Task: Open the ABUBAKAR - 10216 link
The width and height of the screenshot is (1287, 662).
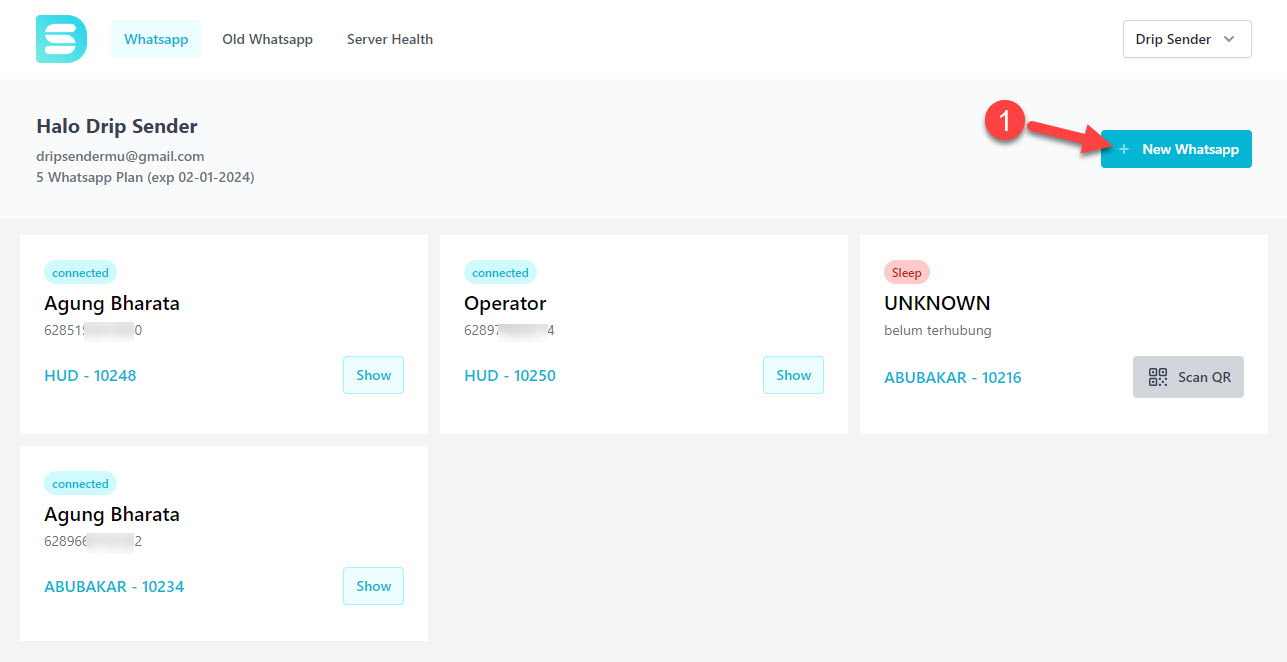Action: pos(953,378)
